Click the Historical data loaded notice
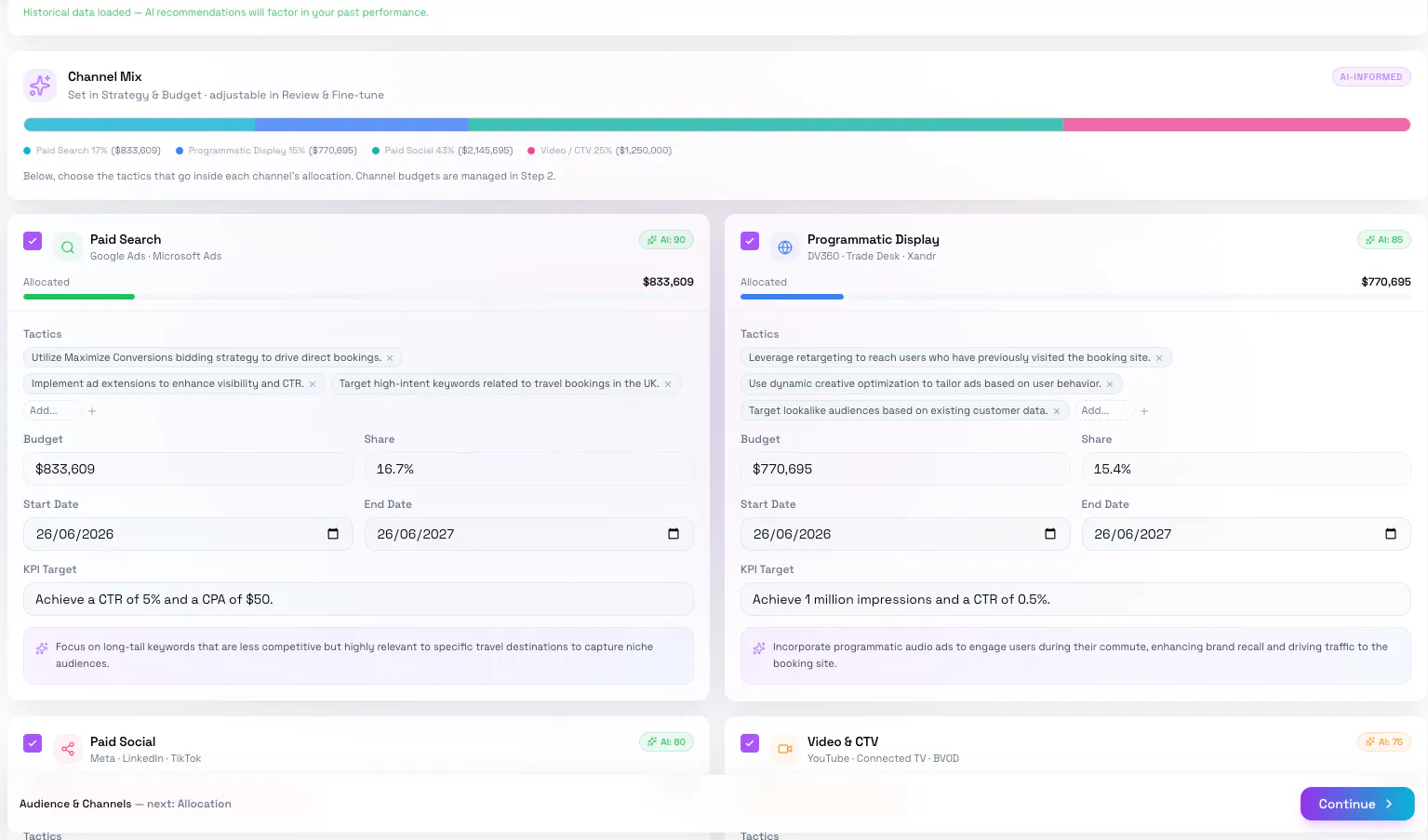This screenshot has width=1428, height=840. pyautogui.click(x=225, y=12)
